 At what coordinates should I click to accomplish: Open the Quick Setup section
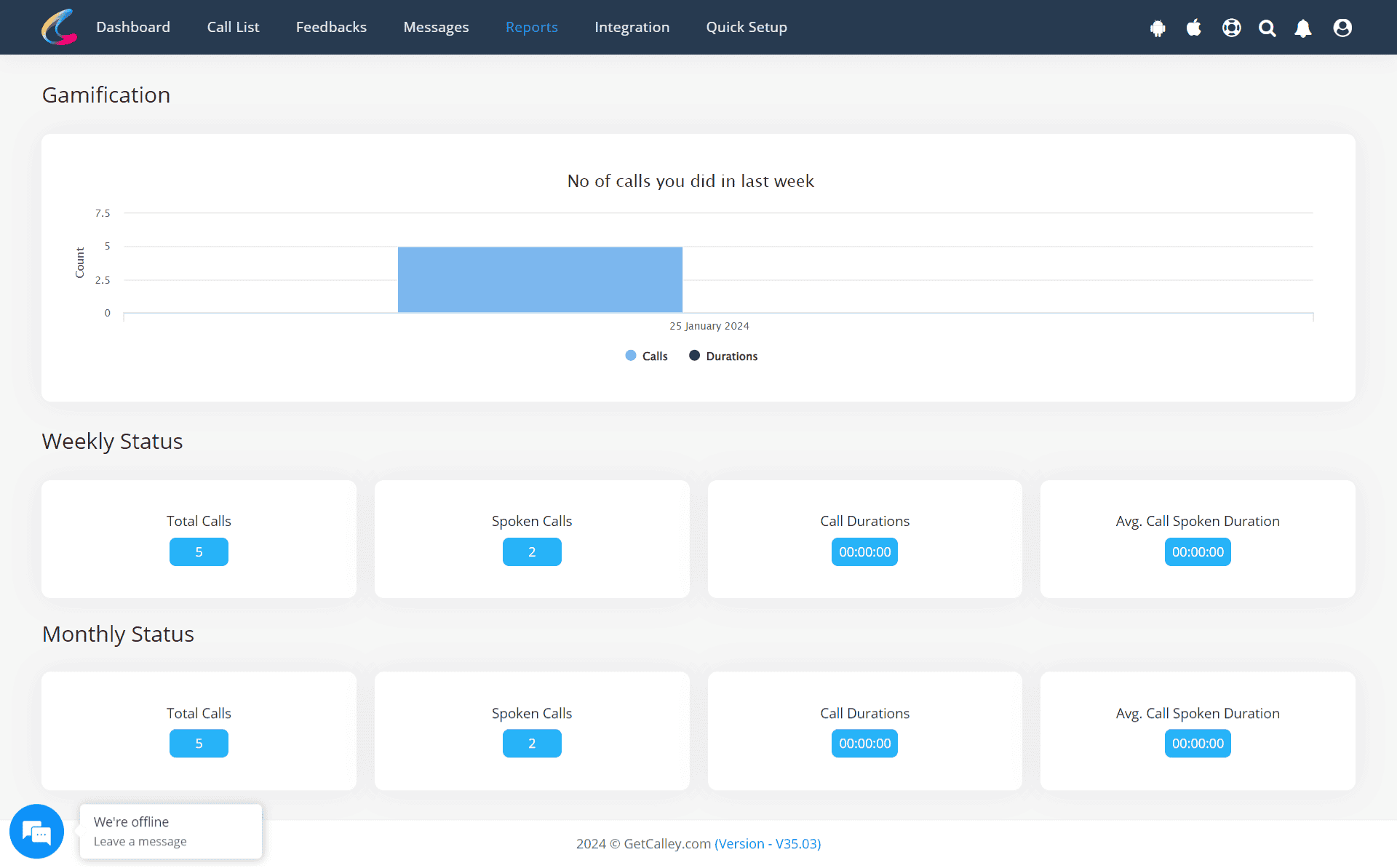click(747, 27)
